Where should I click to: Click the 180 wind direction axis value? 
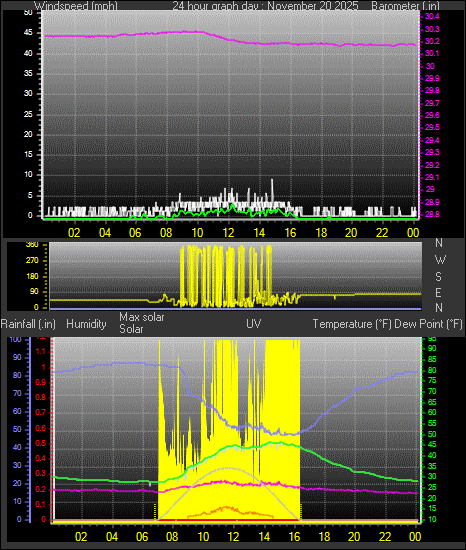click(32, 276)
